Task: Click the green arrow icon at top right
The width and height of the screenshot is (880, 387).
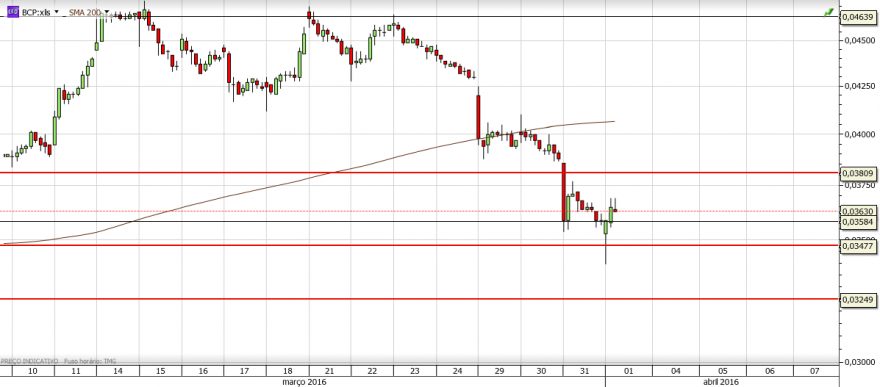Action: [x=829, y=12]
